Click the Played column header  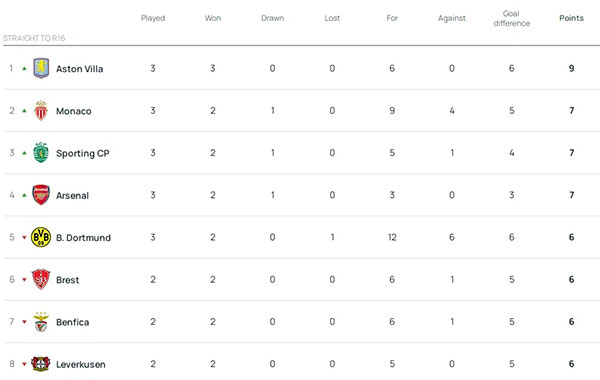pyautogui.click(x=153, y=18)
